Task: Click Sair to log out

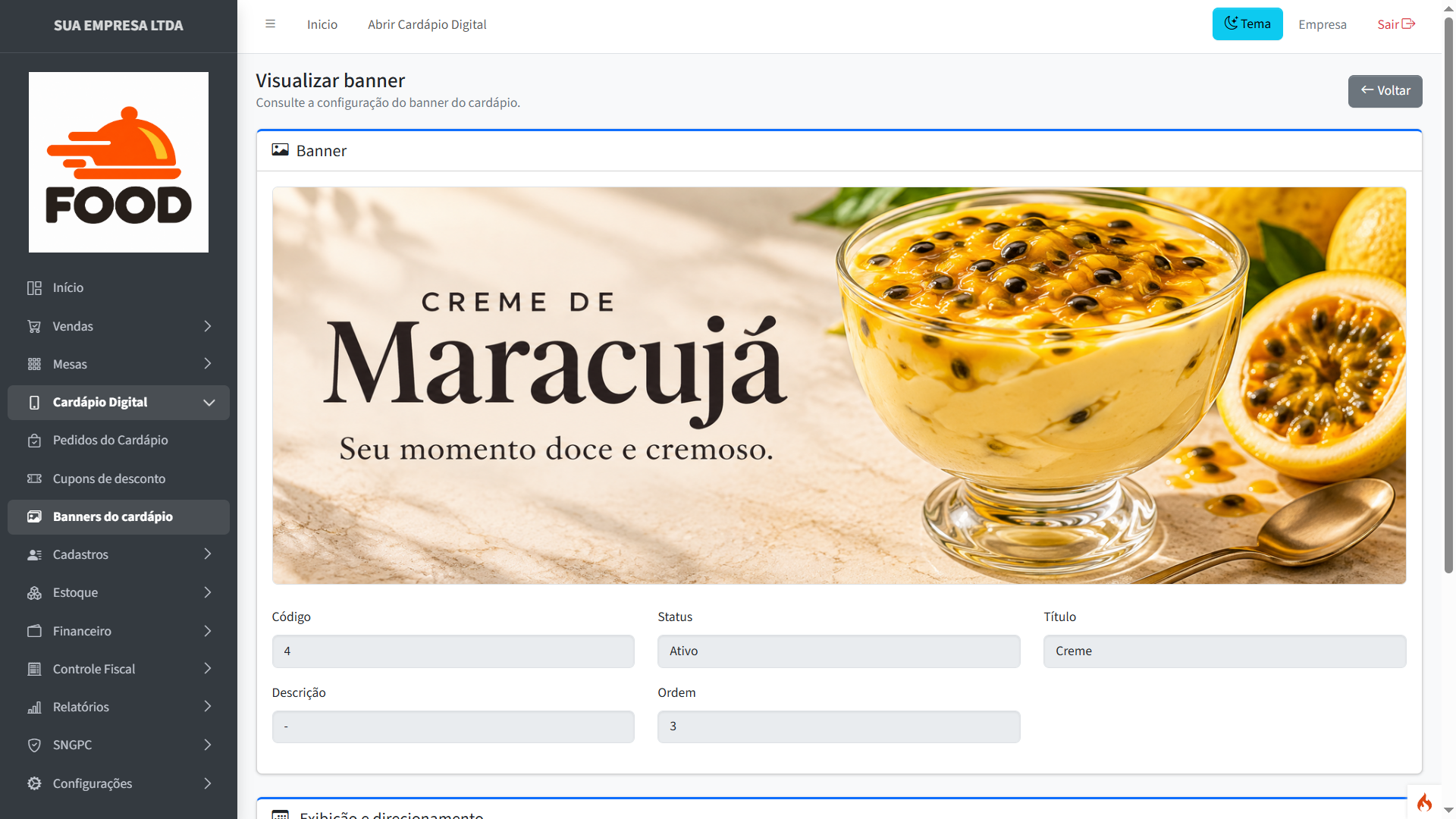Action: coord(1396,24)
